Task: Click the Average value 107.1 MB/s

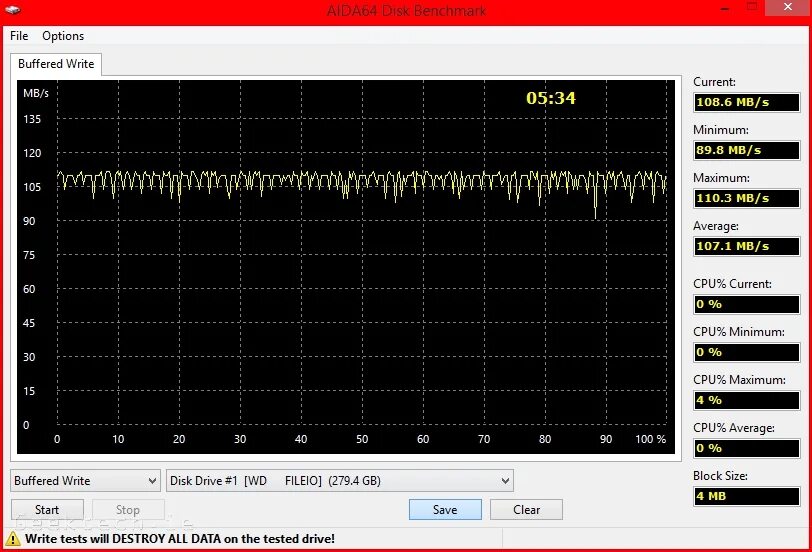Action: [746, 246]
